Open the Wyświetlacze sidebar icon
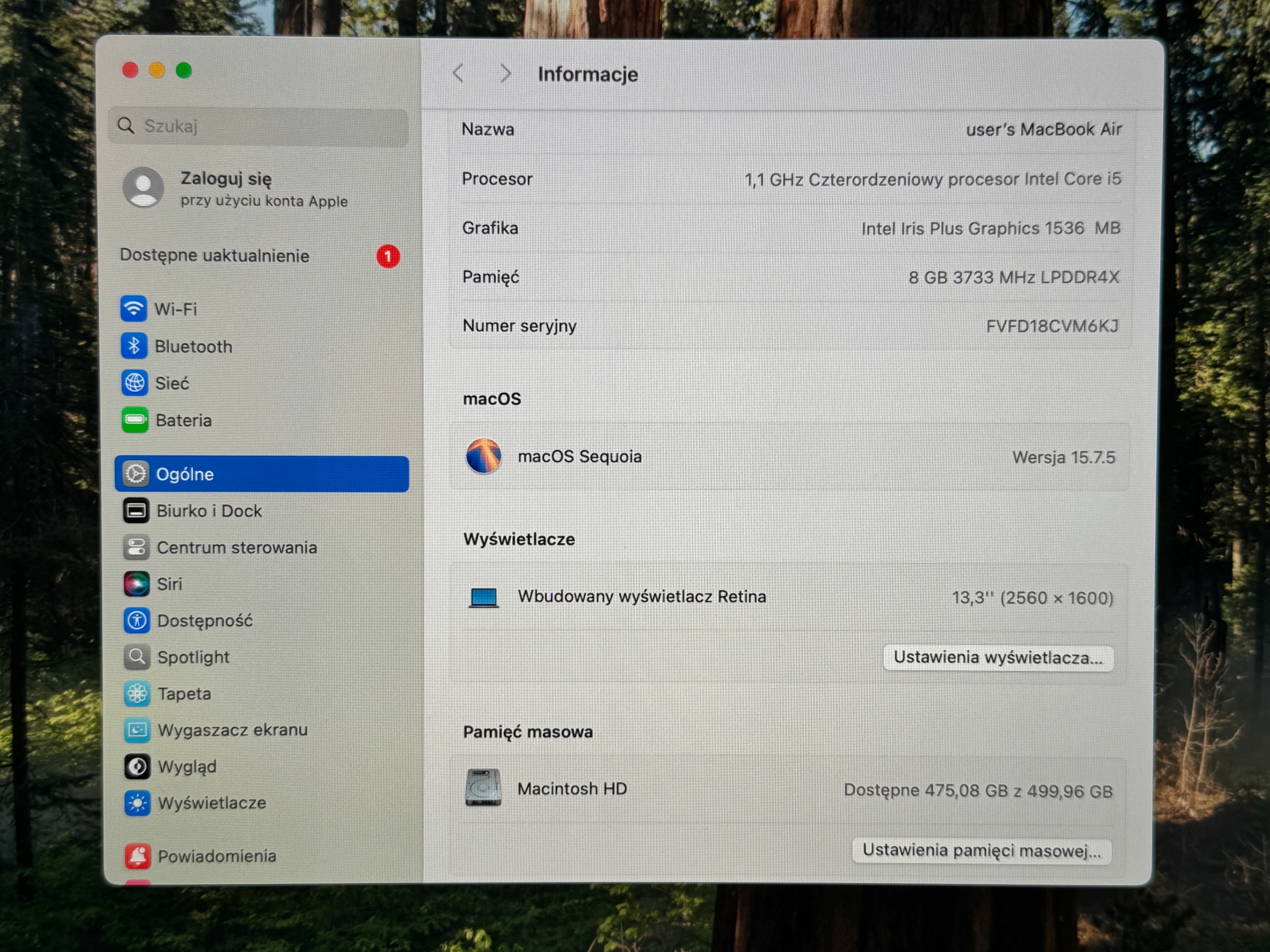1270x952 pixels. click(138, 803)
